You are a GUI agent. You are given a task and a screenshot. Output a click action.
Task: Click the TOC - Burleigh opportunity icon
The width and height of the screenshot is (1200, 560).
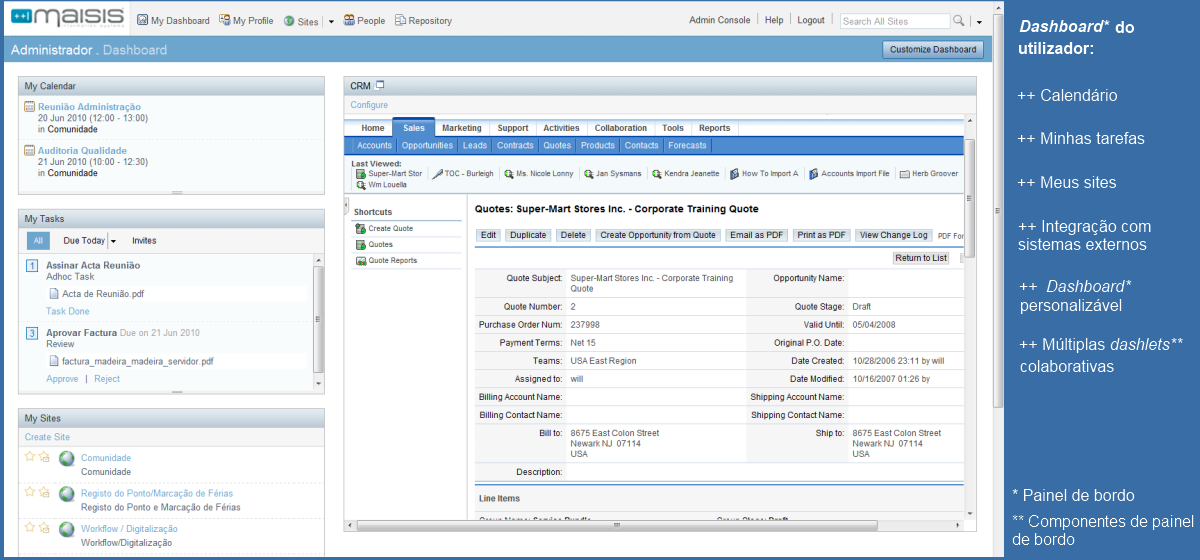click(x=437, y=173)
